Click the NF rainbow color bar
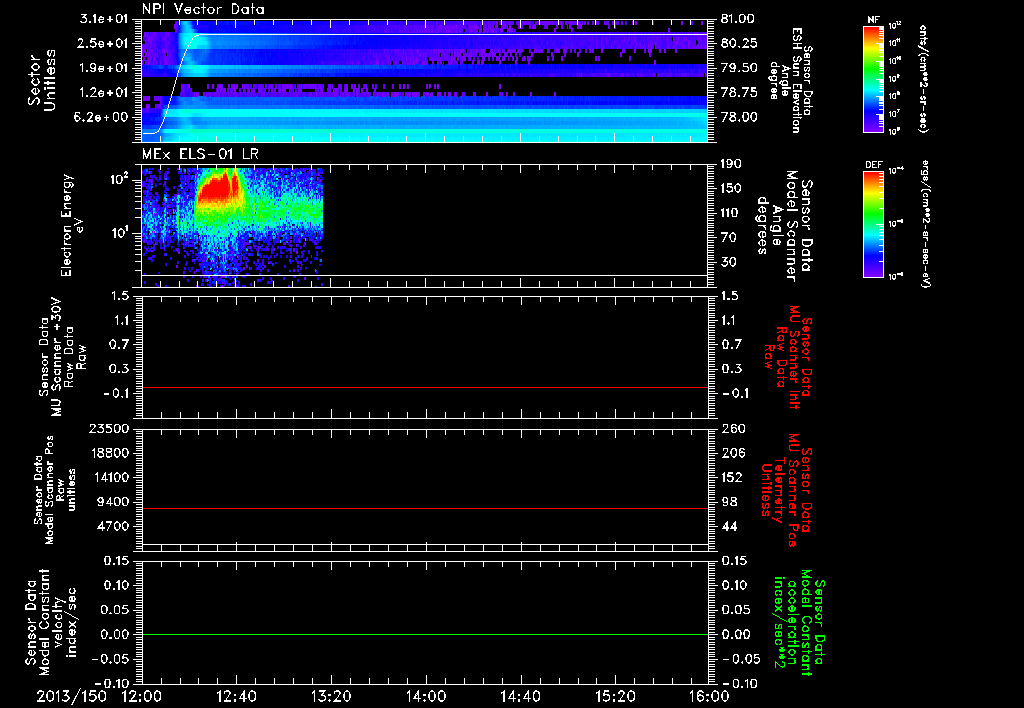 873,79
